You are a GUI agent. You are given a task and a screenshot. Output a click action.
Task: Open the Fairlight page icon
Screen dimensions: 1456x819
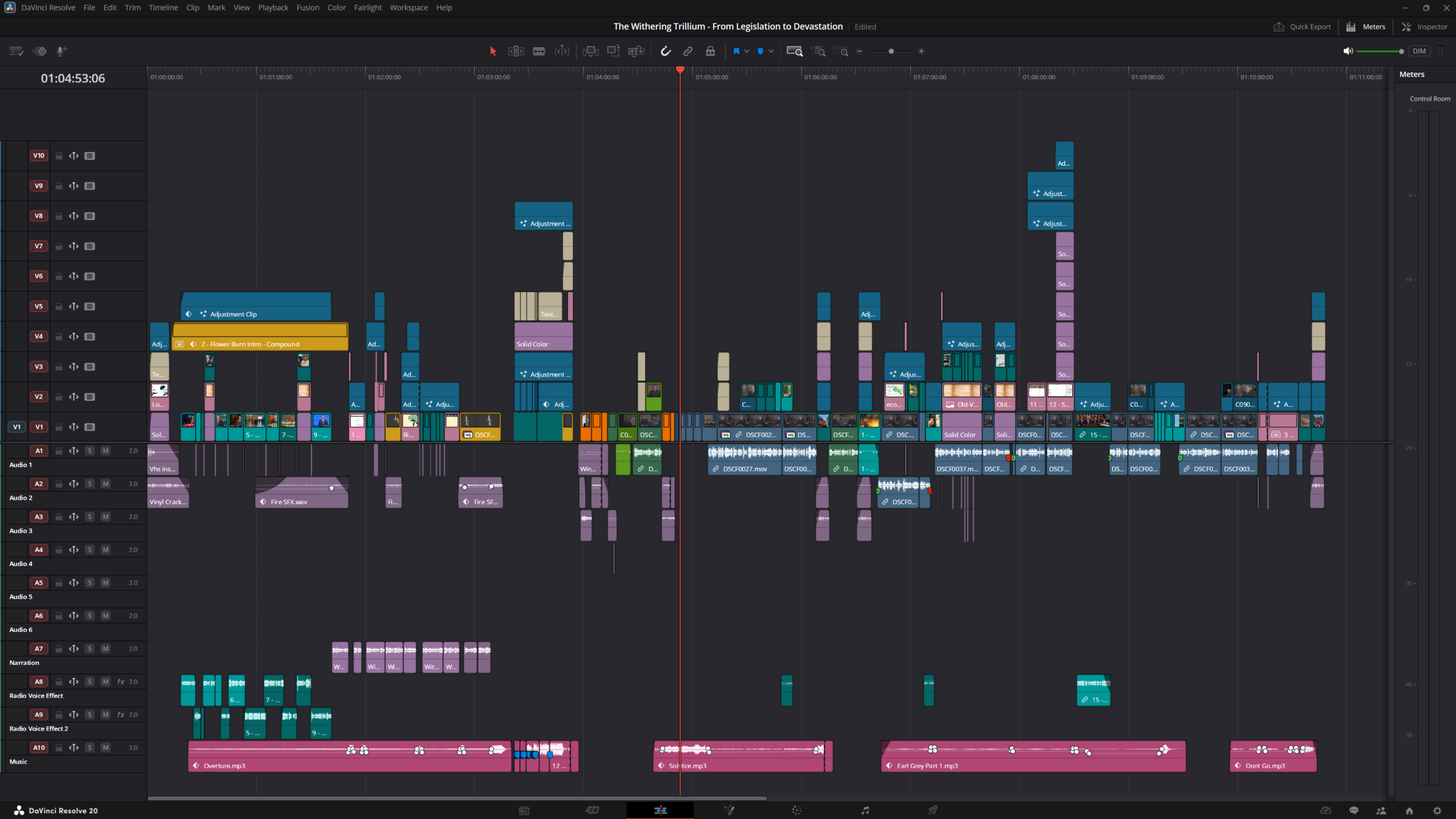[864, 810]
